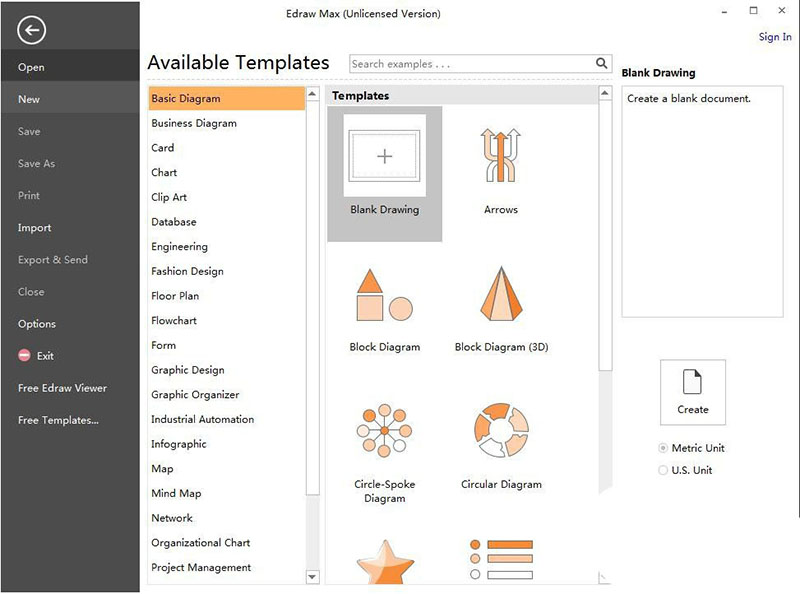Screen dimensions: 800x594
Task: Select the Metric Unit radio button
Action: click(663, 448)
